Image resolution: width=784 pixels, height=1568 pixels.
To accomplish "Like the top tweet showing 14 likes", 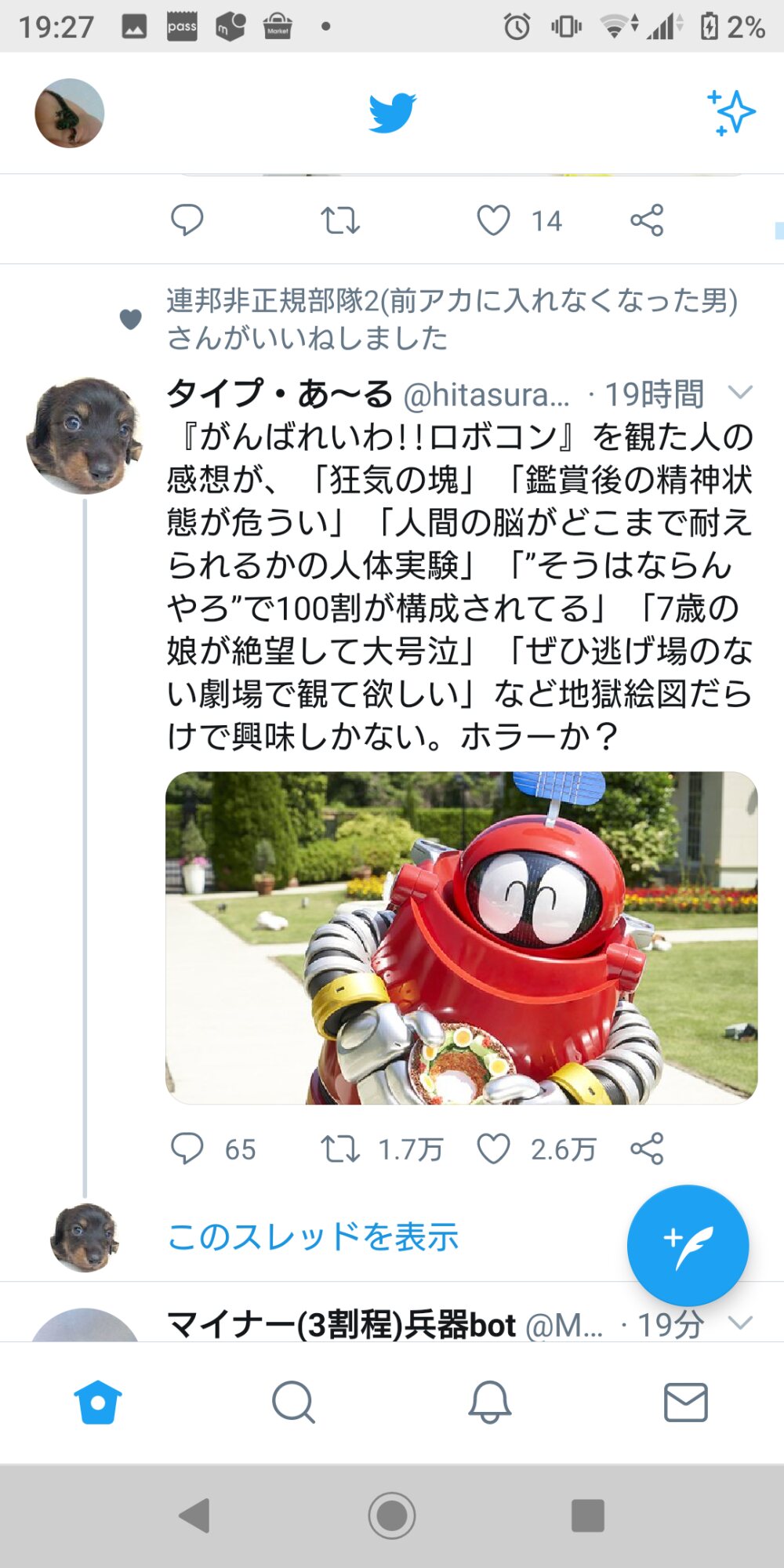I will [494, 220].
